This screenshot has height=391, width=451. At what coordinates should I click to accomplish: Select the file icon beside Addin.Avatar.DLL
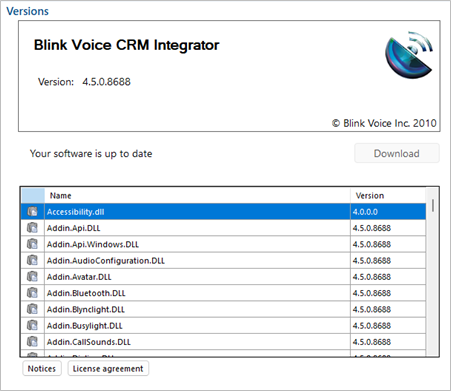(x=32, y=277)
